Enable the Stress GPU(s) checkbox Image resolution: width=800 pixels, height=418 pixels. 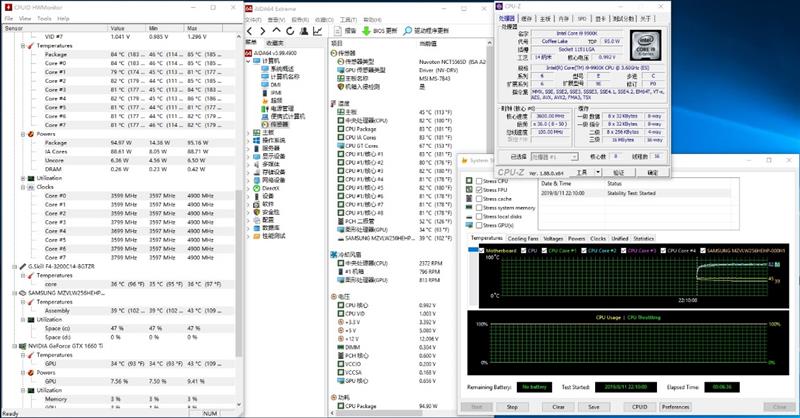(477, 224)
